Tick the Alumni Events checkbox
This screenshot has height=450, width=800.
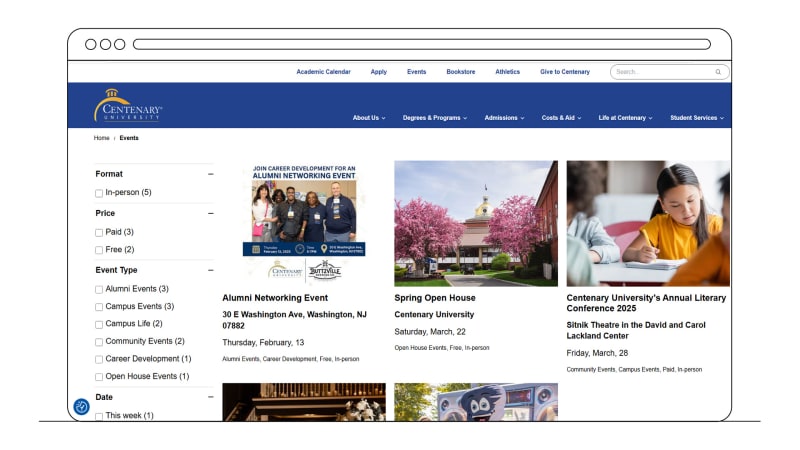(x=99, y=289)
